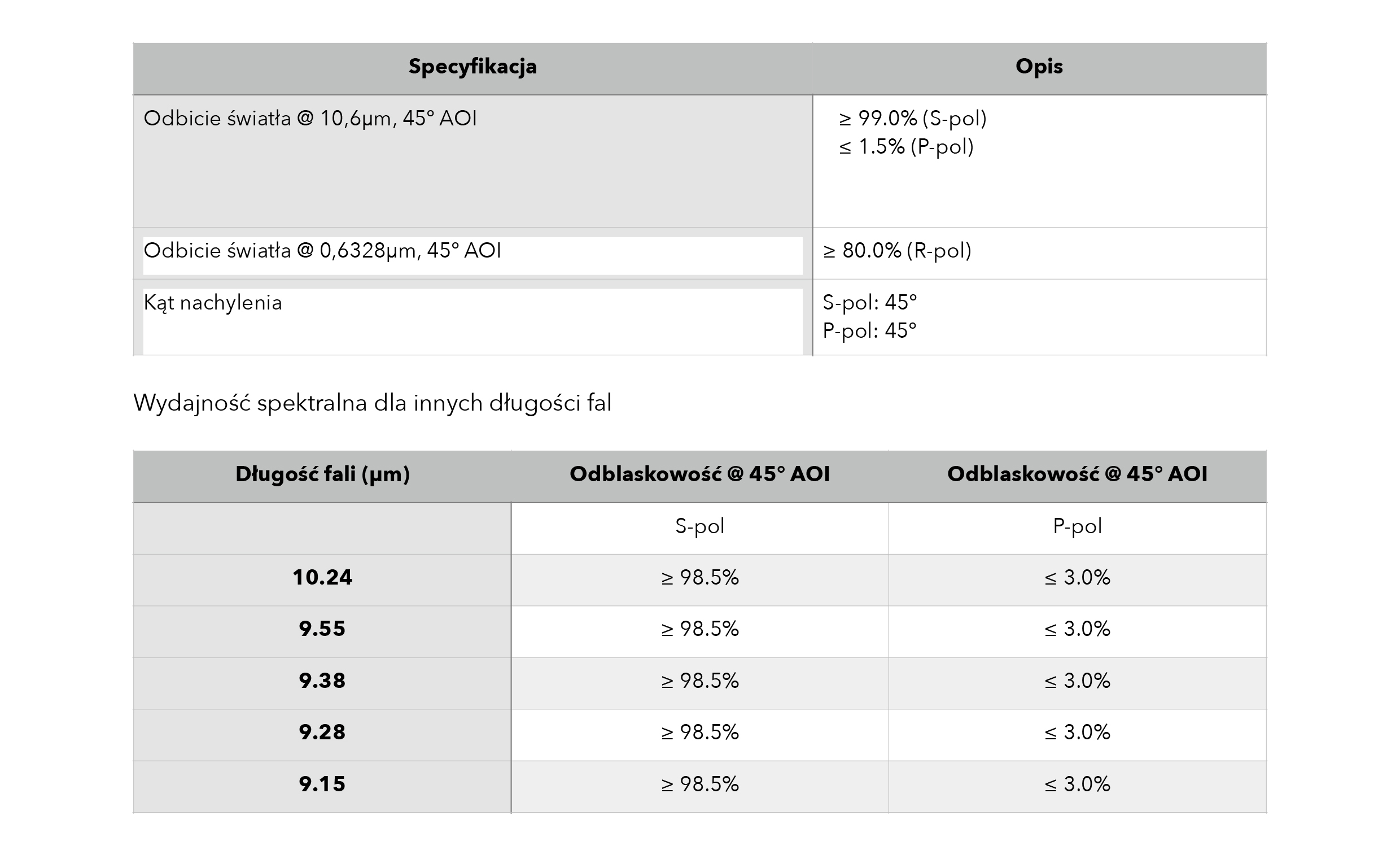Click the S-pol: 45° text
The height and width of the screenshot is (850, 1400).
[x=869, y=303]
